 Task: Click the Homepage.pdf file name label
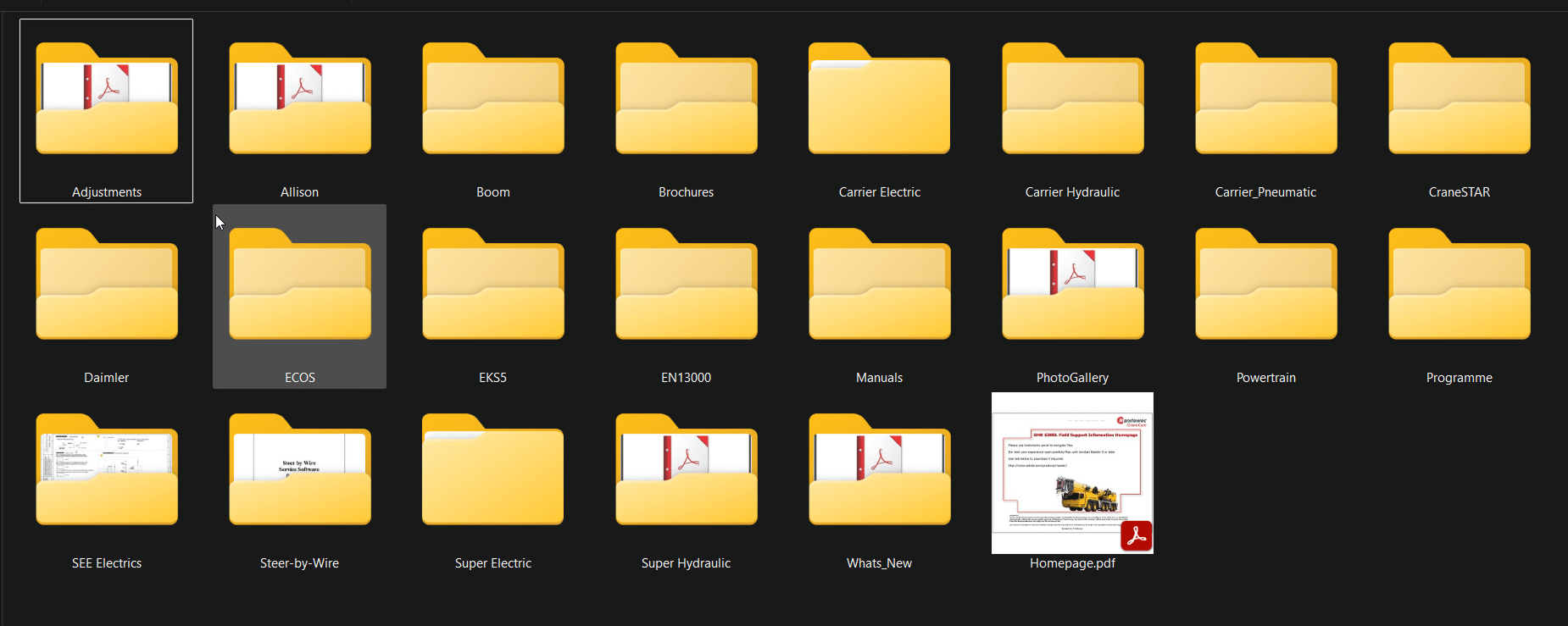(x=1073, y=563)
